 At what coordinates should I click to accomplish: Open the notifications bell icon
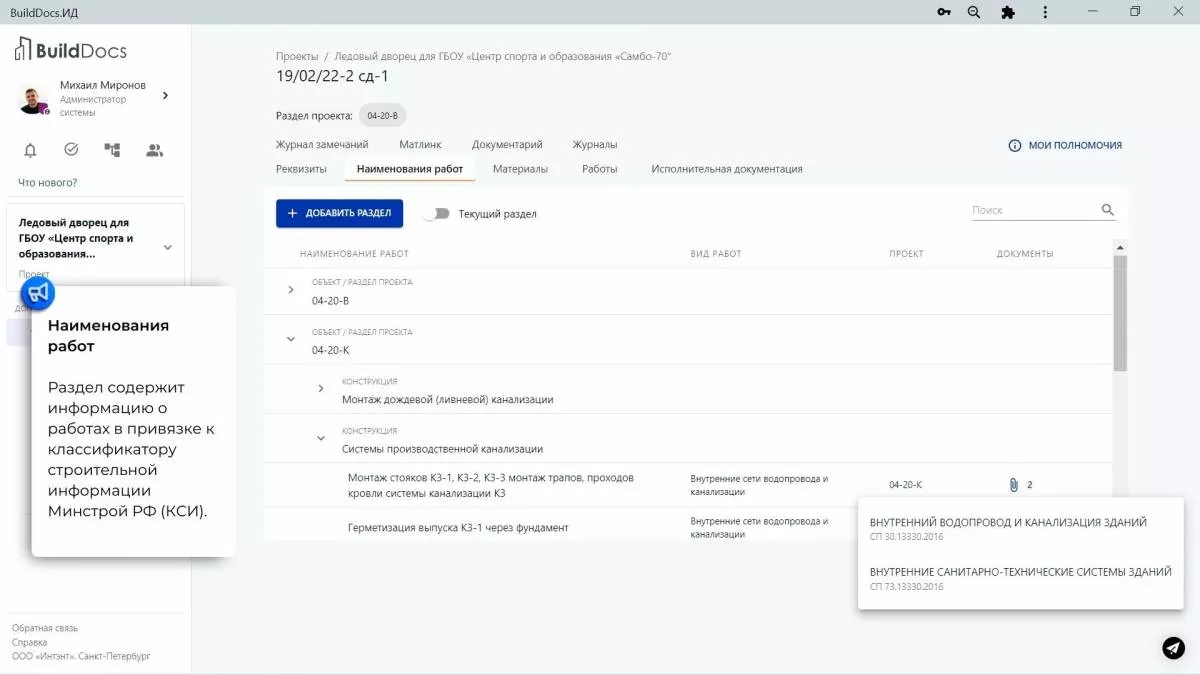click(30, 149)
